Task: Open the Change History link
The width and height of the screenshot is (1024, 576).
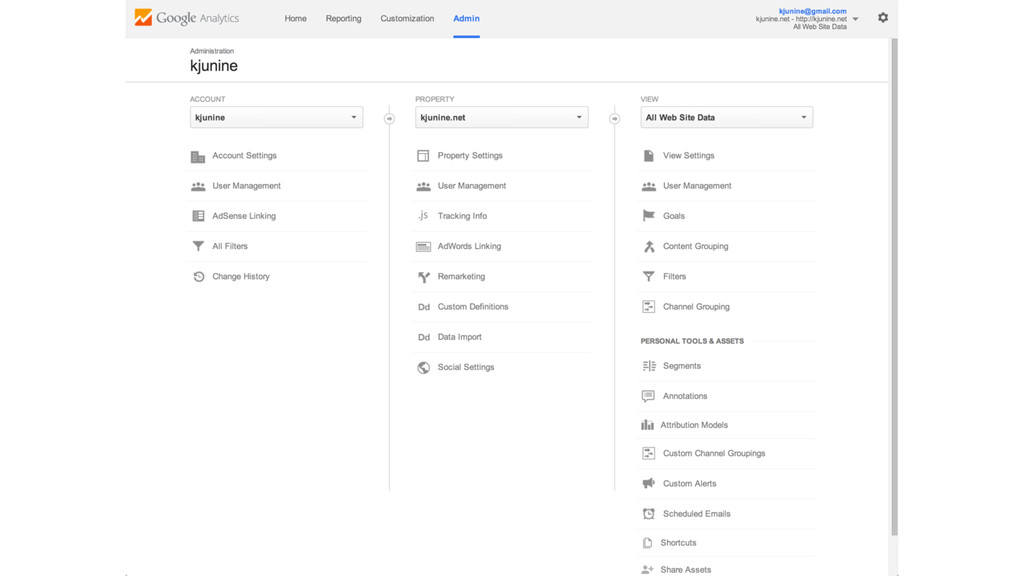Action: [x=241, y=276]
